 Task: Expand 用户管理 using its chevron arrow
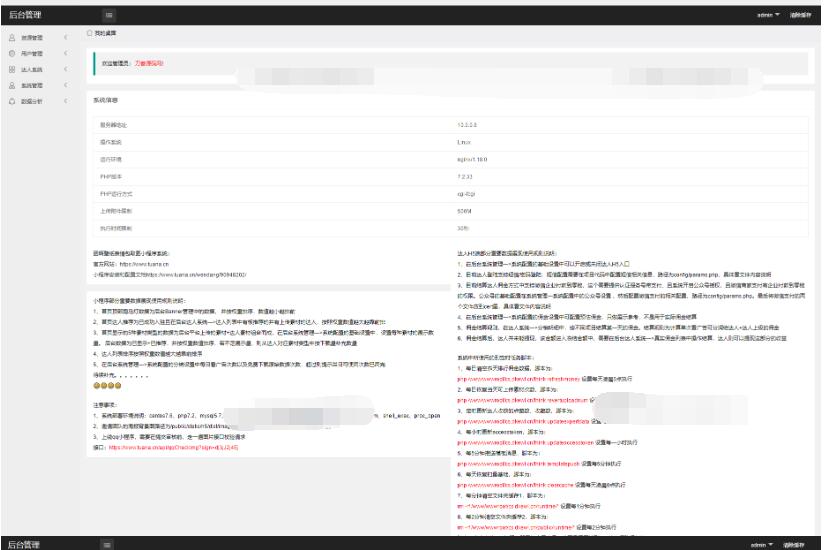coord(65,54)
